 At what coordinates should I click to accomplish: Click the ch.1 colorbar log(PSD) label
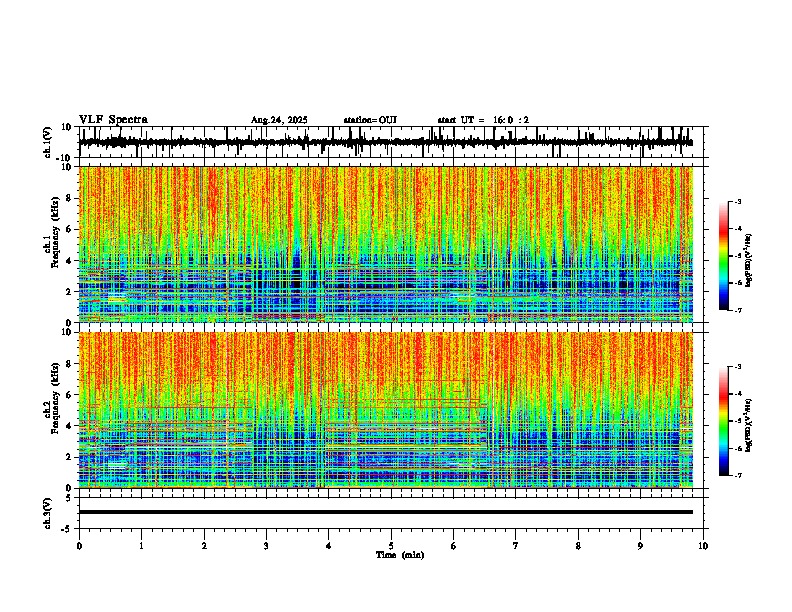click(x=748, y=261)
